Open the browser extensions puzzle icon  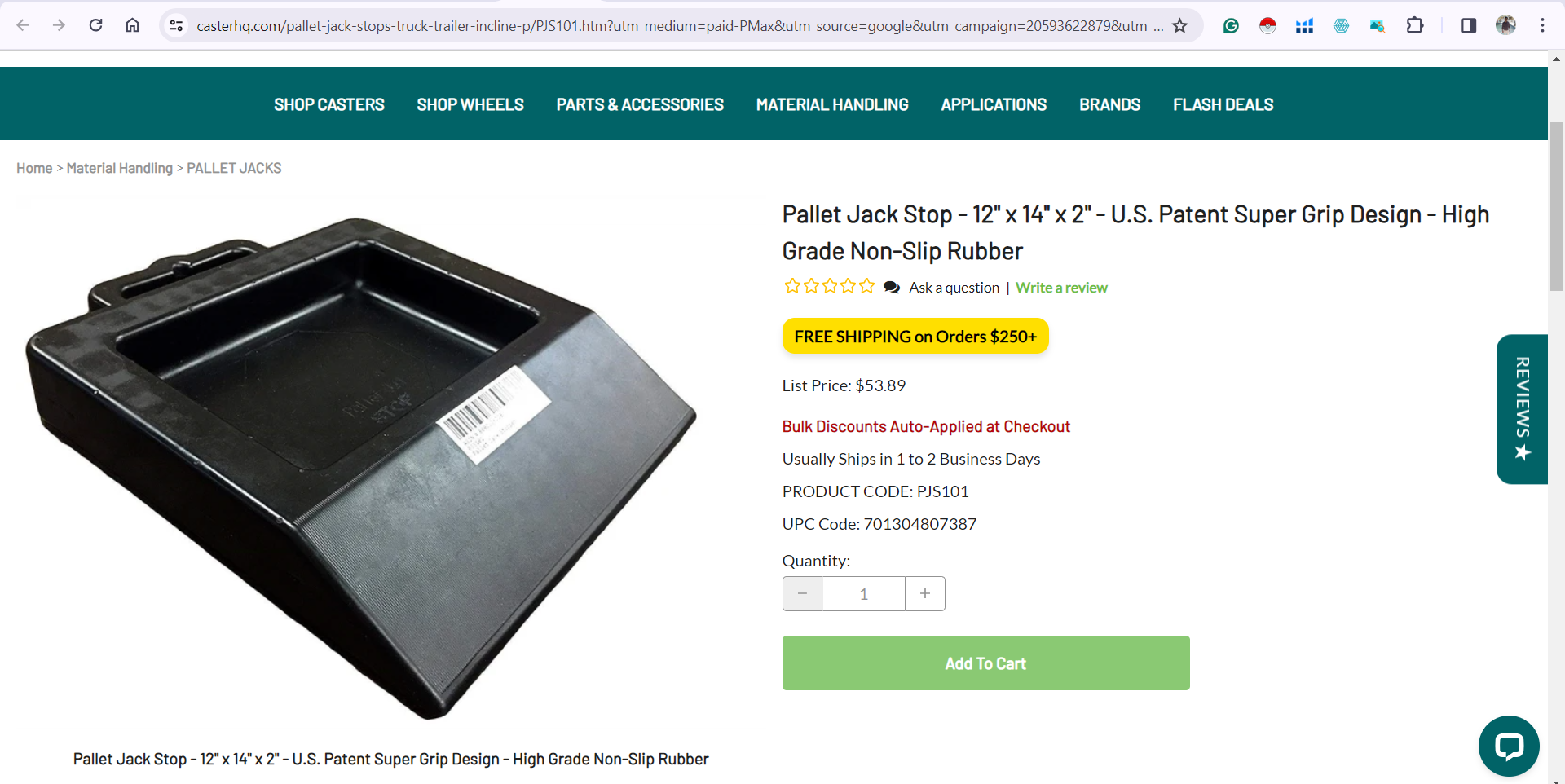point(1415,26)
